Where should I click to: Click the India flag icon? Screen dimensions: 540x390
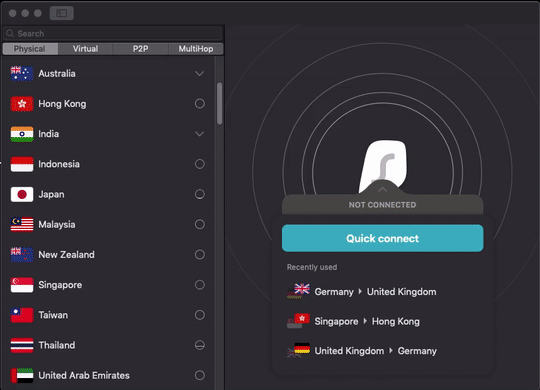[x=22, y=134]
